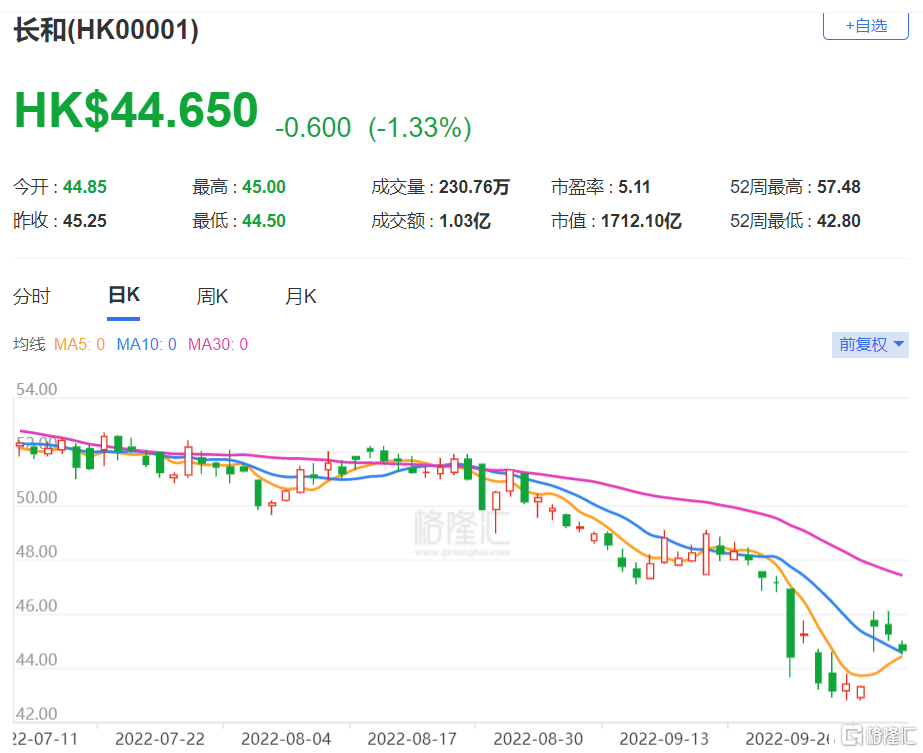The height and width of the screenshot is (753, 923).
Task: Click the 54.00 price axis label
Action: click(x=36, y=389)
